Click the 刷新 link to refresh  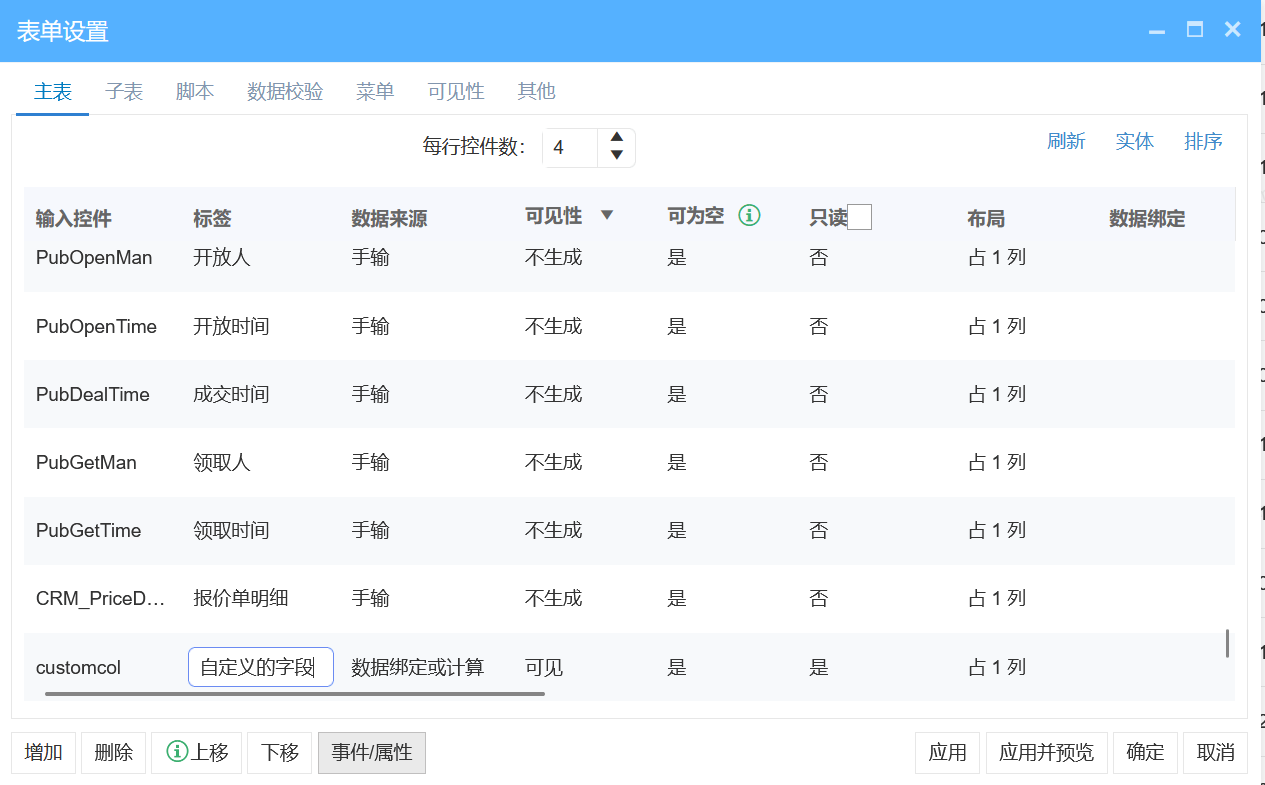[1067, 141]
